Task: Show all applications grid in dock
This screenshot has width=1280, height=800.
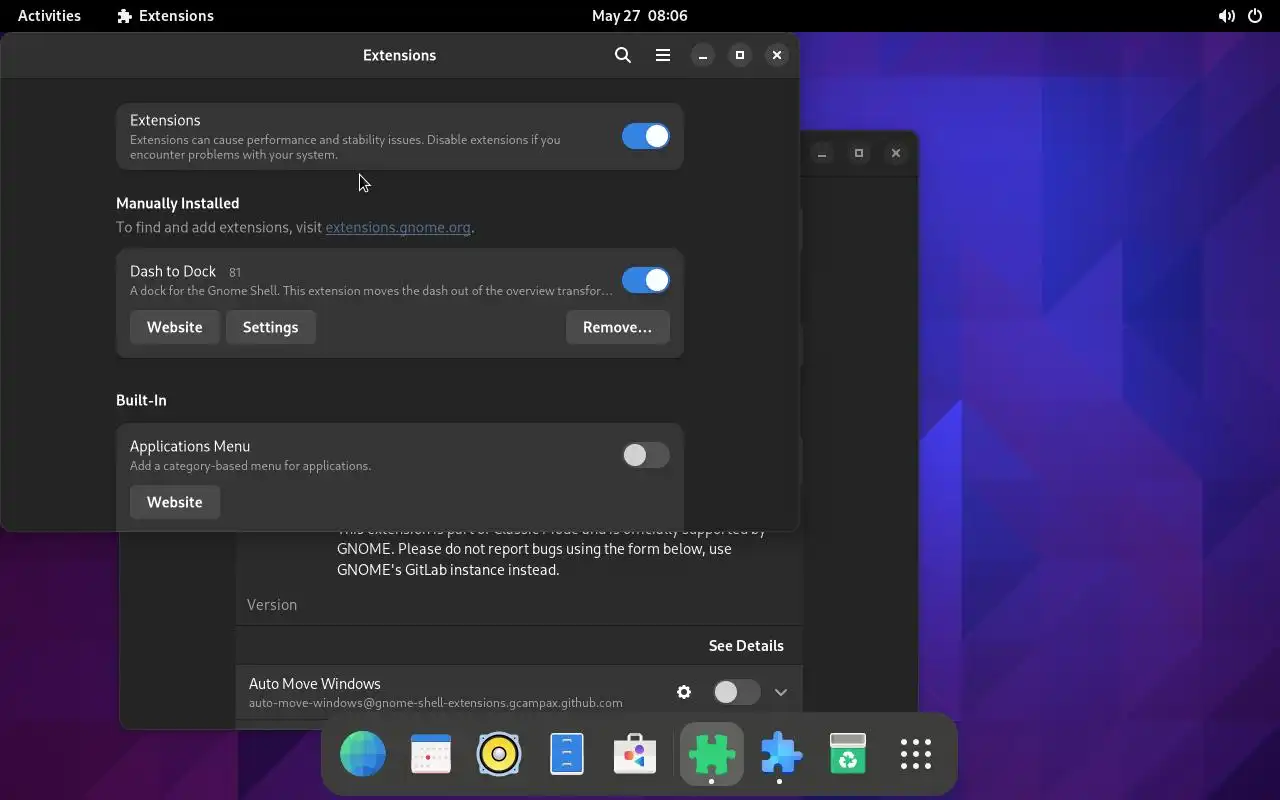Action: (x=916, y=754)
